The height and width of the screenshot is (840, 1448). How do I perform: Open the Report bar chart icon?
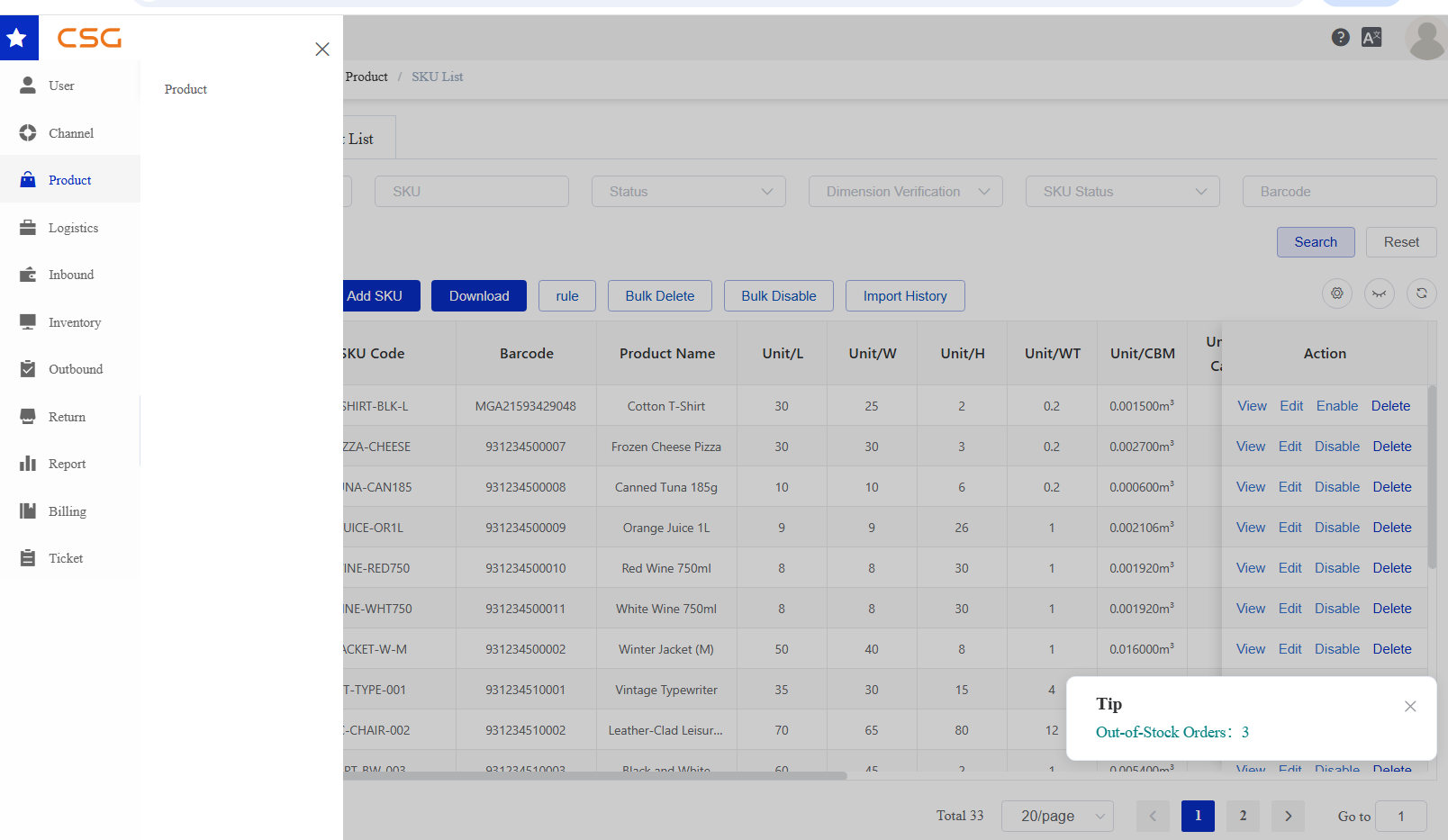28,464
